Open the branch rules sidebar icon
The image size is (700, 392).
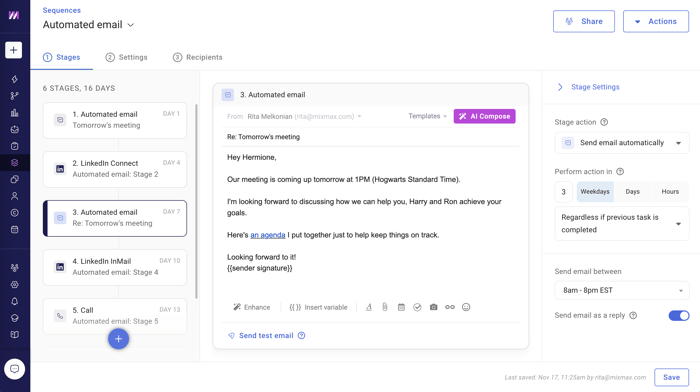click(14, 96)
